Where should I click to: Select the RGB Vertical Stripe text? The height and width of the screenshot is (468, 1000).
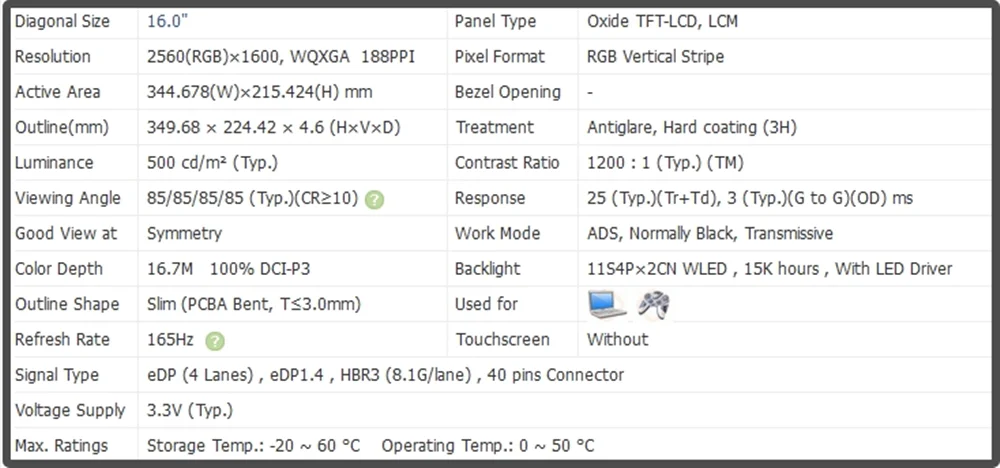[x=668, y=57]
